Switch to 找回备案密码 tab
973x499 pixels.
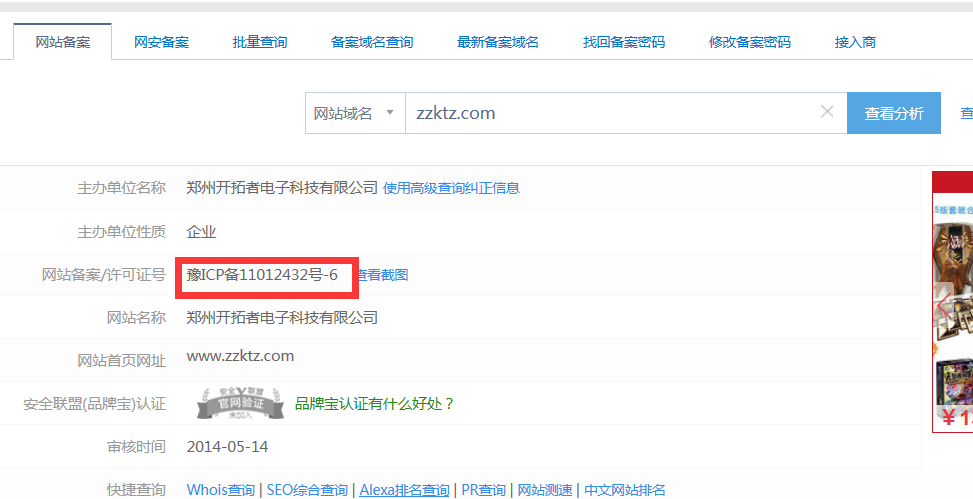[x=623, y=42]
